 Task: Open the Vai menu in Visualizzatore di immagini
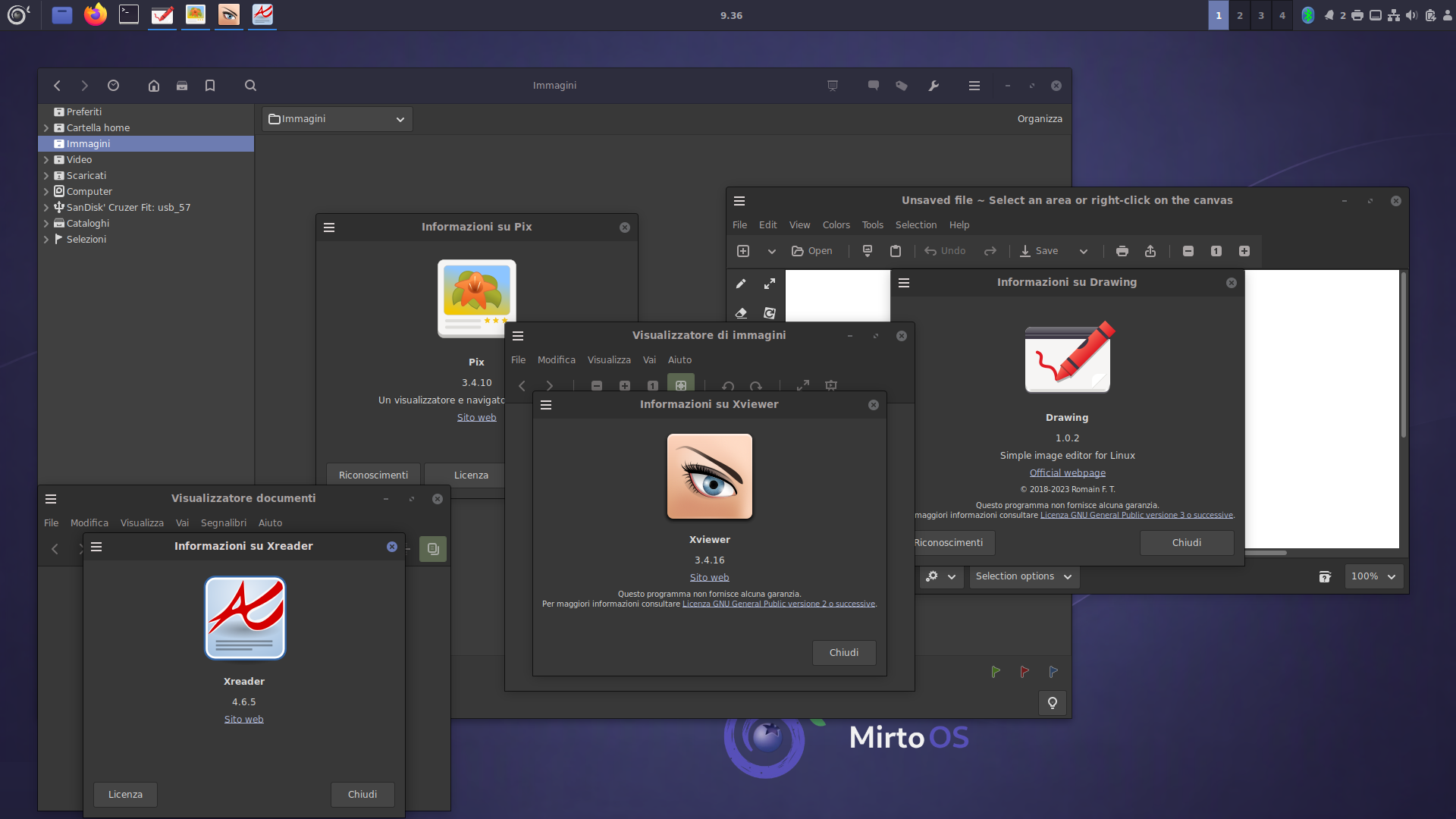[649, 360]
